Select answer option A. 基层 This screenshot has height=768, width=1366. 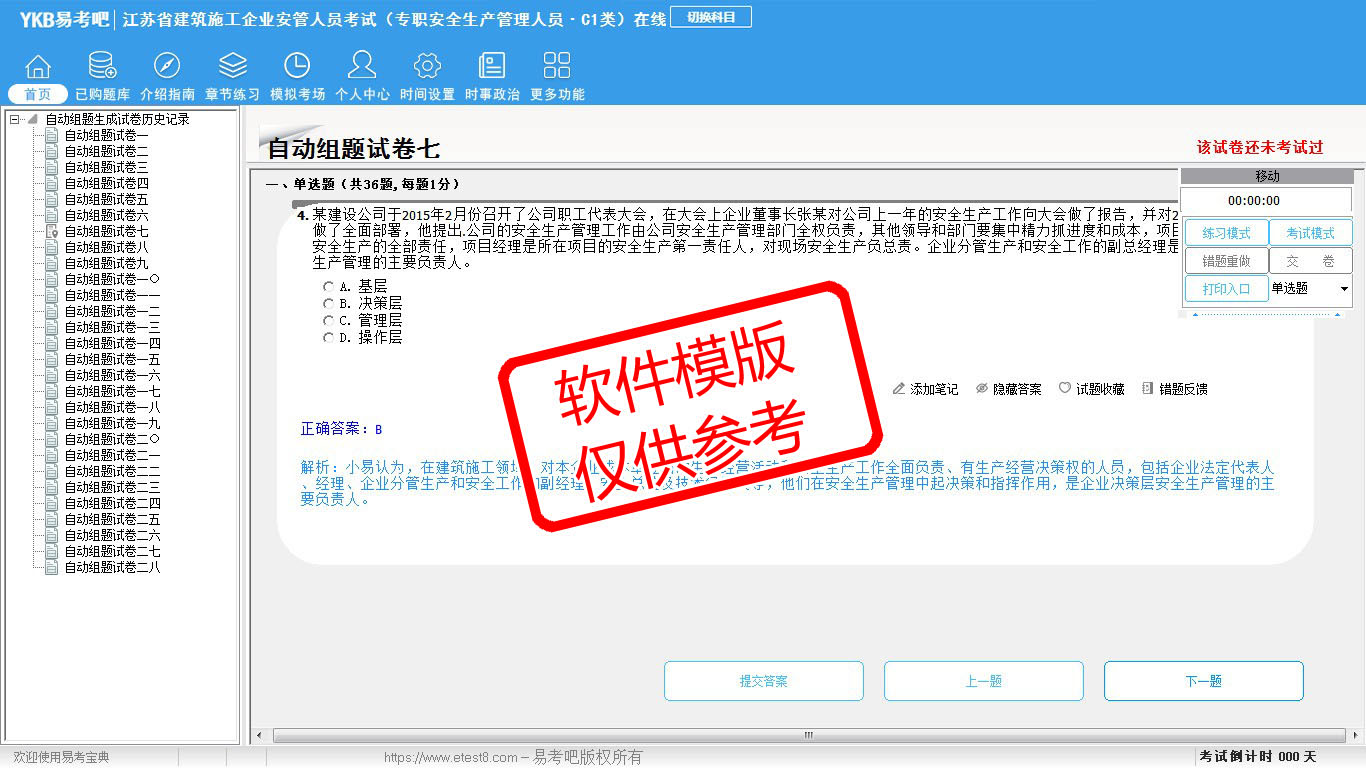click(328, 287)
